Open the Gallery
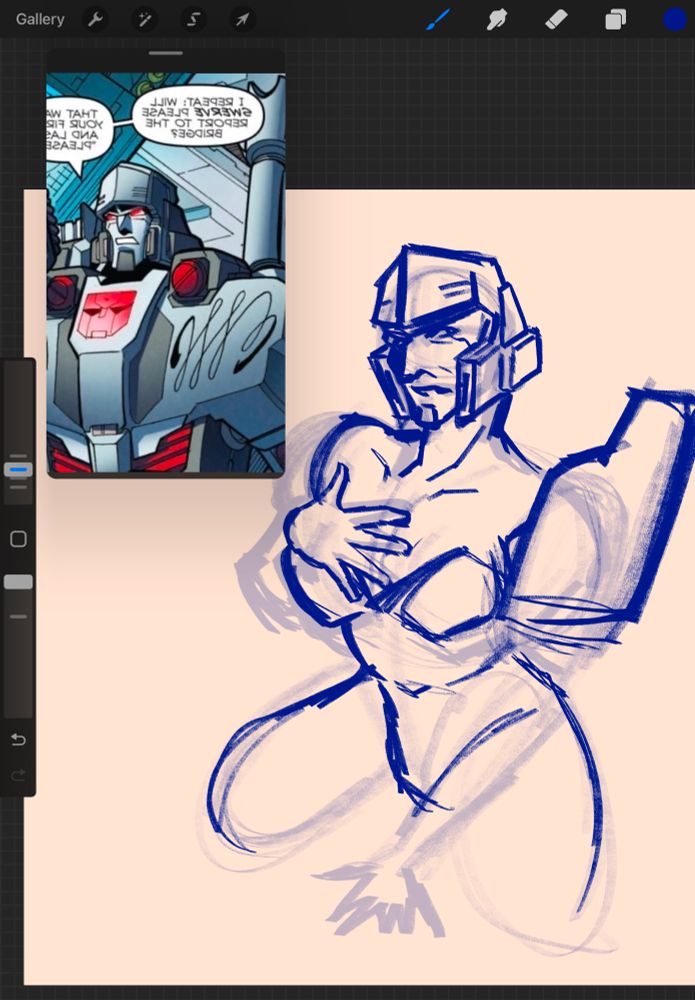Viewport: 695px width, 1000px height. (x=40, y=19)
